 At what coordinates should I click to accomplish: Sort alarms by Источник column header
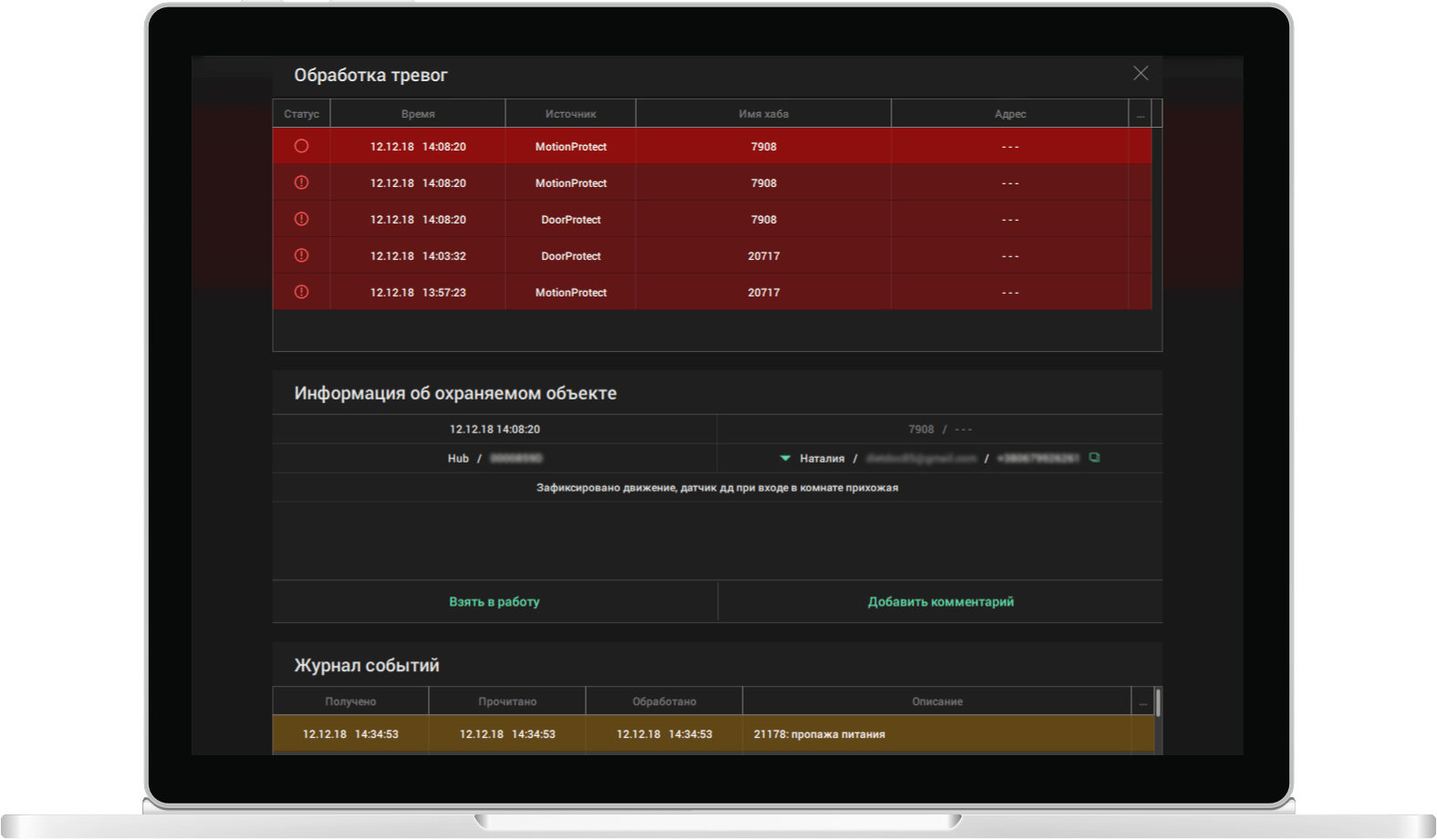[x=570, y=114]
